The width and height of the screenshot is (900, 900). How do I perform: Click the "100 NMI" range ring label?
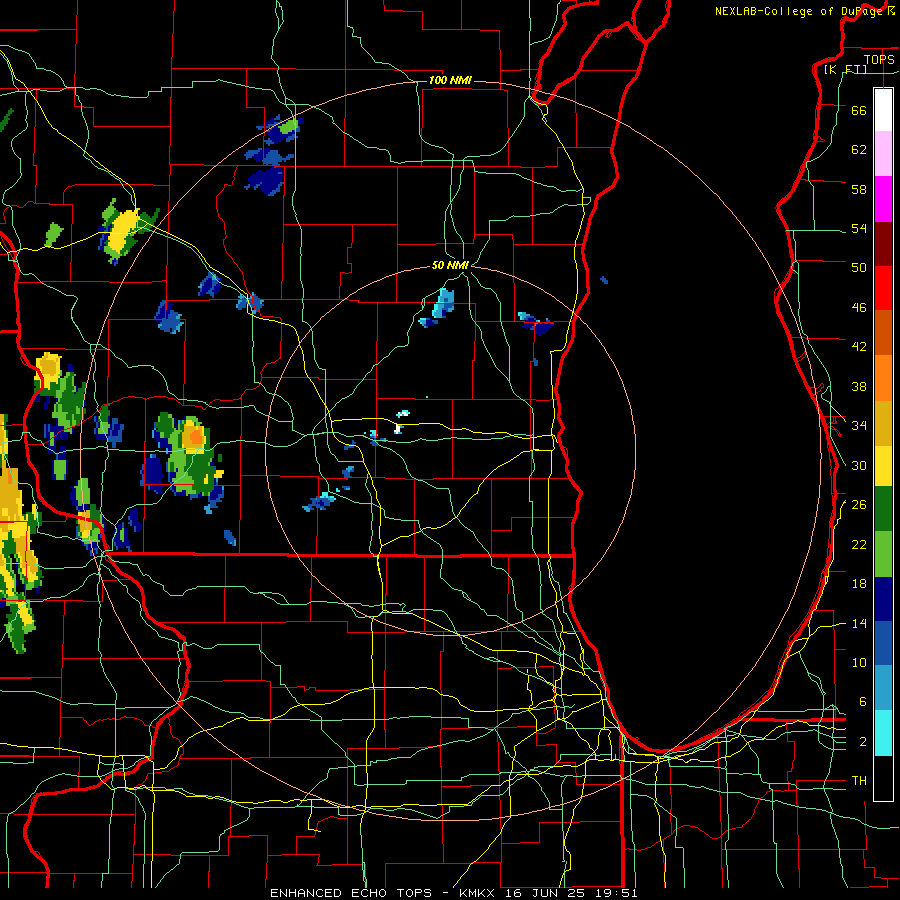pyautogui.click(x=450, y=80)
